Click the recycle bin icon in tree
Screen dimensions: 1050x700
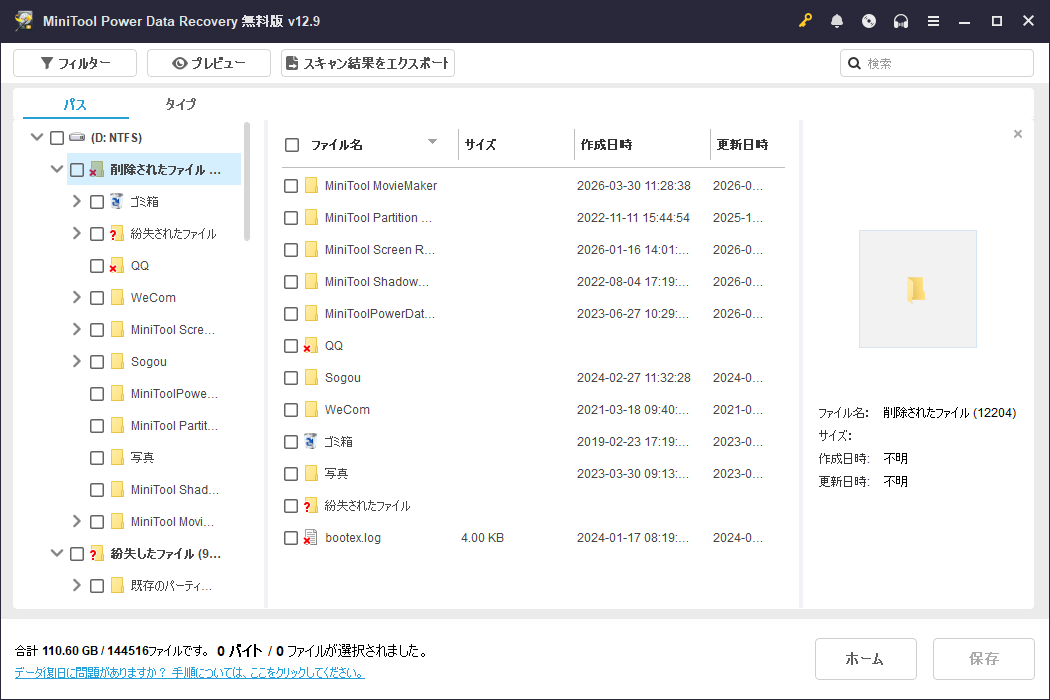pyautogui.click(x=117, y=201)
